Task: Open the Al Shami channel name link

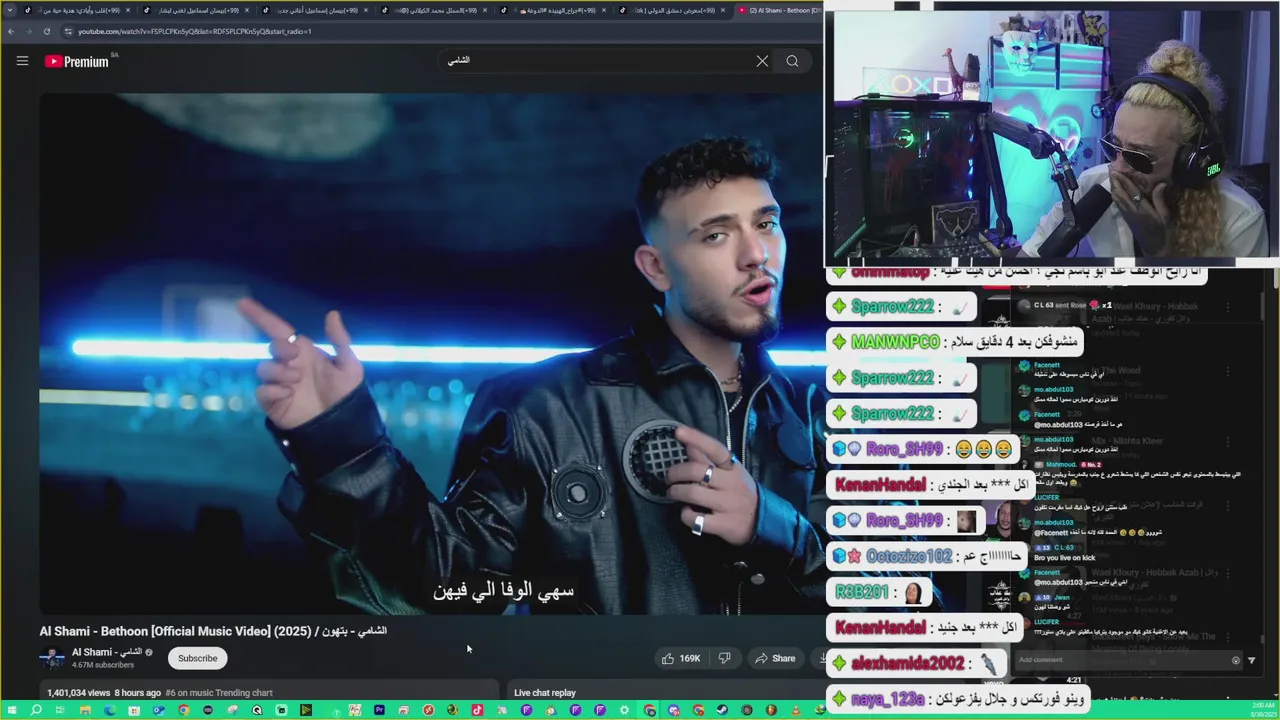Action: (x=107, y=652)
